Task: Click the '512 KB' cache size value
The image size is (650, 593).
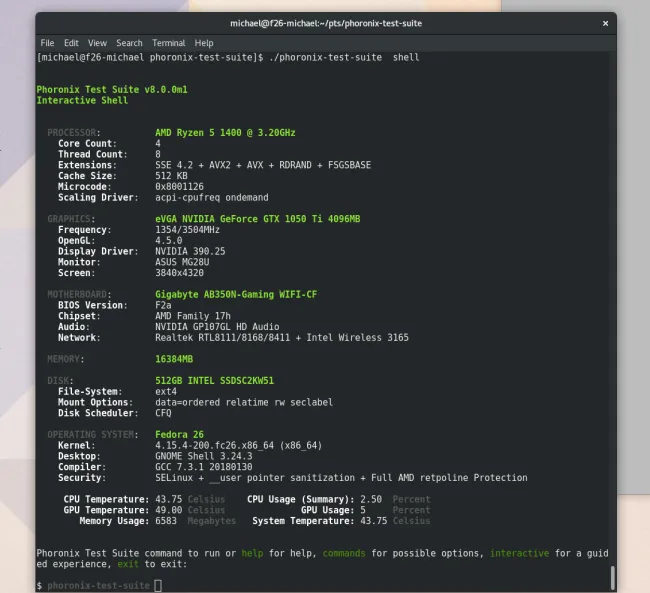Action: (171, 176)
